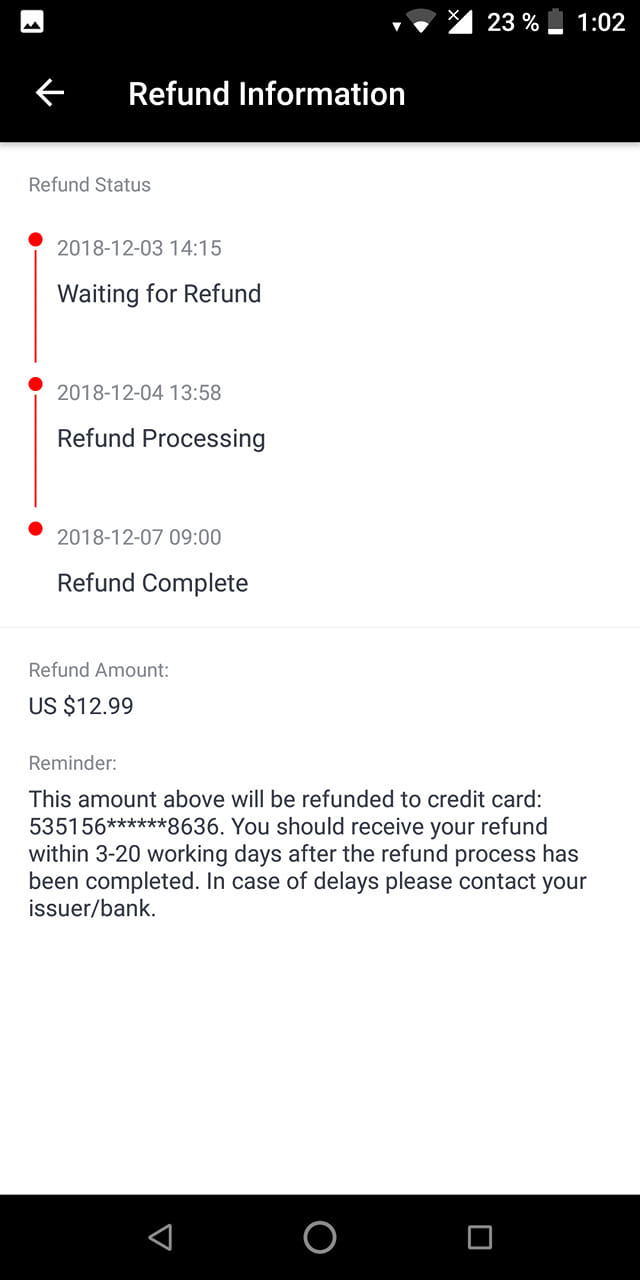Viewport: 640px width, 1280px height.
Task: Select the Refund Processing status entry
Action: (161, 438)
